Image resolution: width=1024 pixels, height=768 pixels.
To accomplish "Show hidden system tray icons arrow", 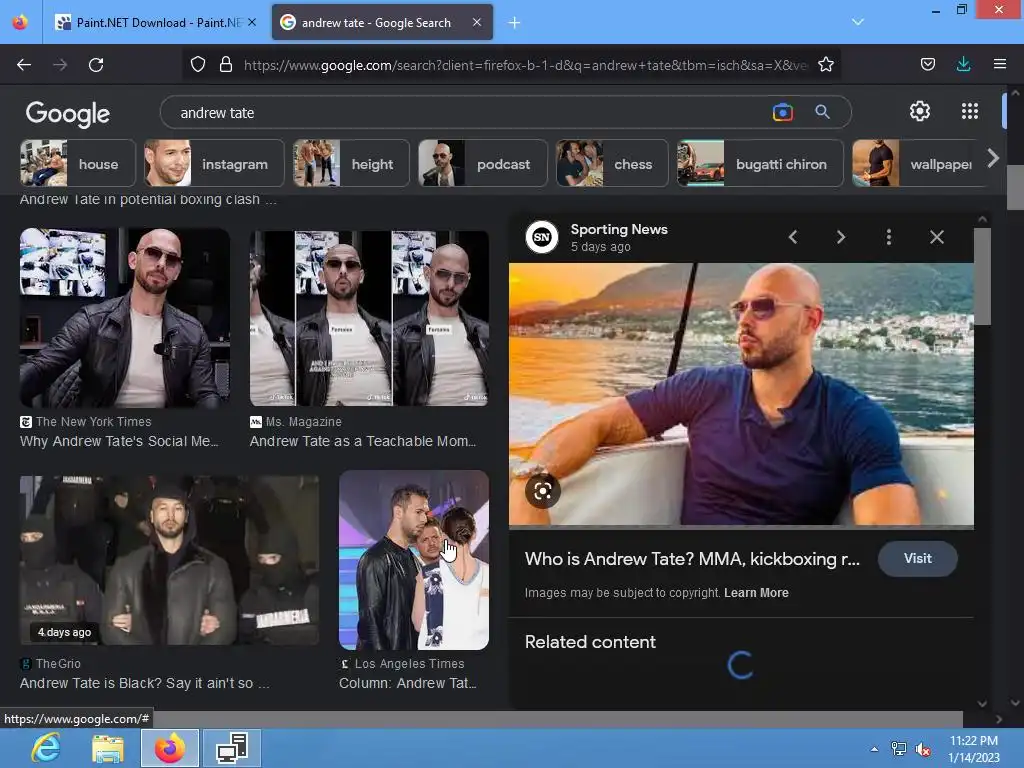I will pos(874,749).
